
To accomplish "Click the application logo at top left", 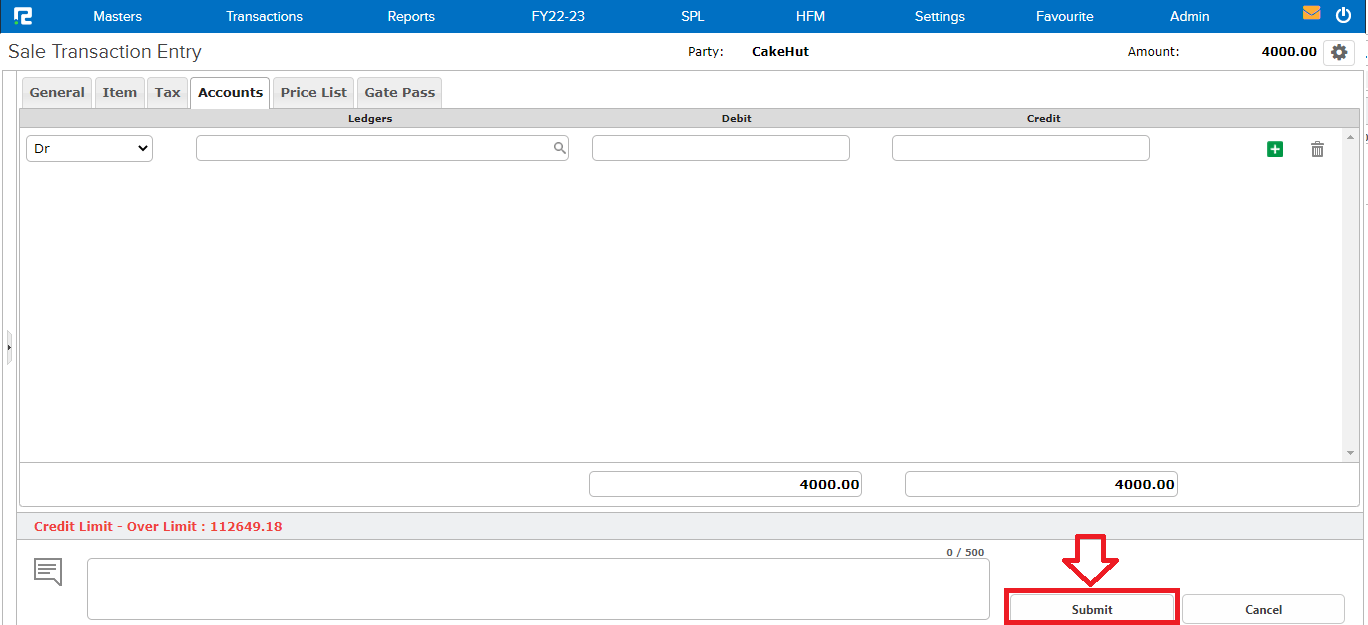I will (25, 15).
